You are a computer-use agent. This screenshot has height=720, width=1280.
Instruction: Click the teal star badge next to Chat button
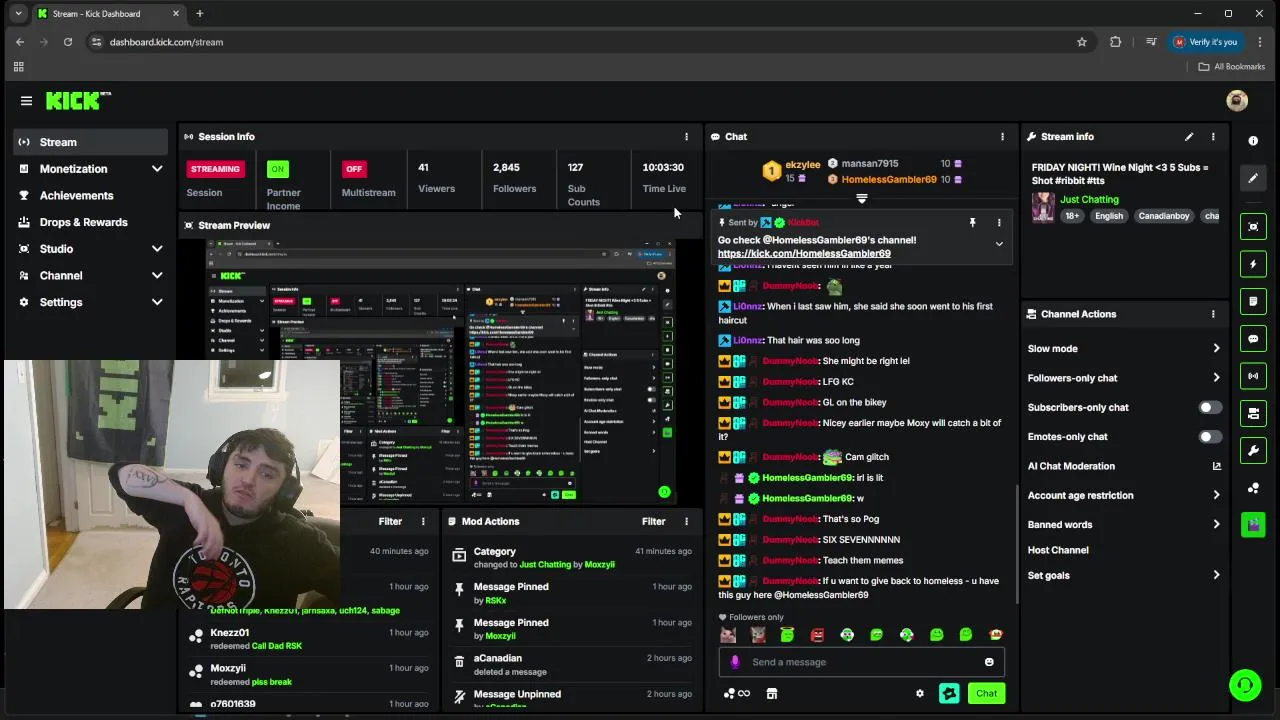point(949,693)
